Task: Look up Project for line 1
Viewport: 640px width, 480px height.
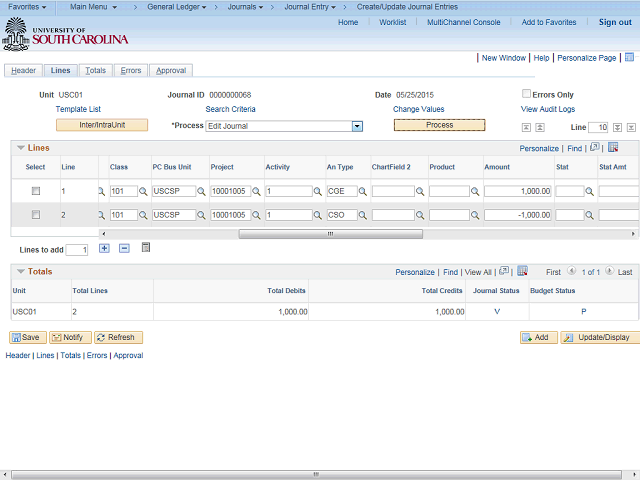Action: pyautogui.click(x=256, y=191)
